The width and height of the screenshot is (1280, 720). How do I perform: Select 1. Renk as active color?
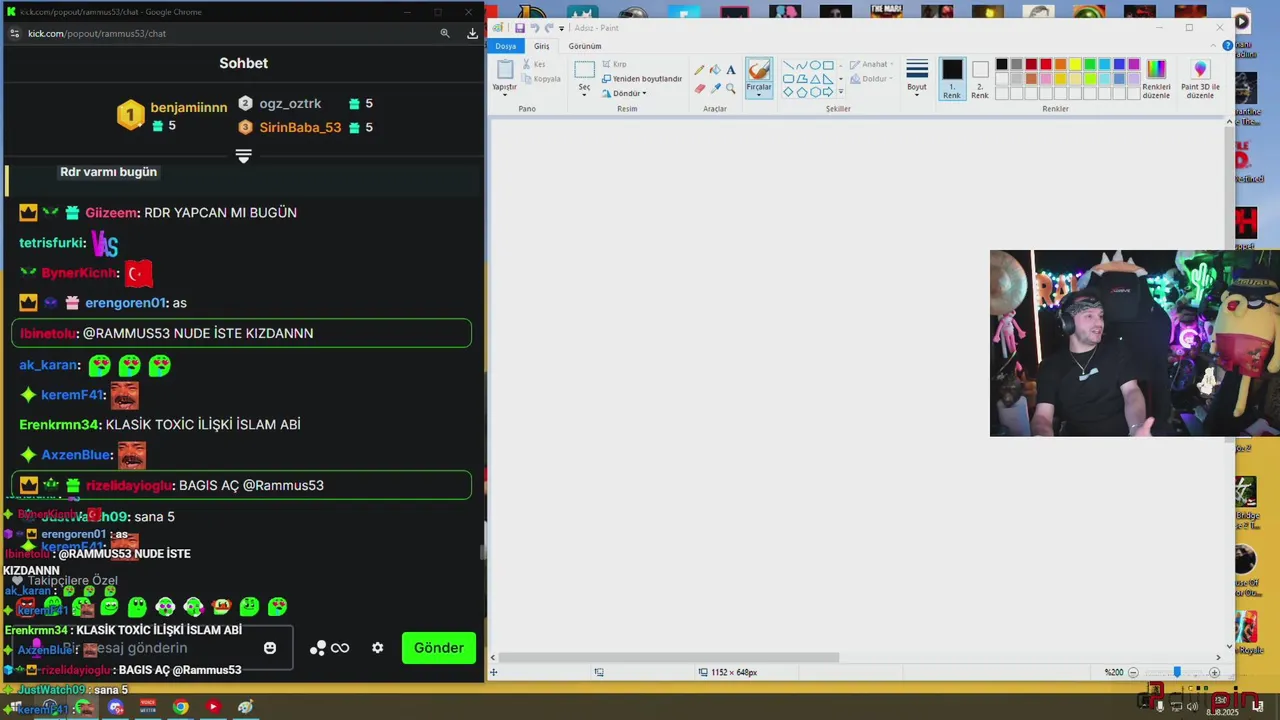pyautogui.click(x=952, y=79)
